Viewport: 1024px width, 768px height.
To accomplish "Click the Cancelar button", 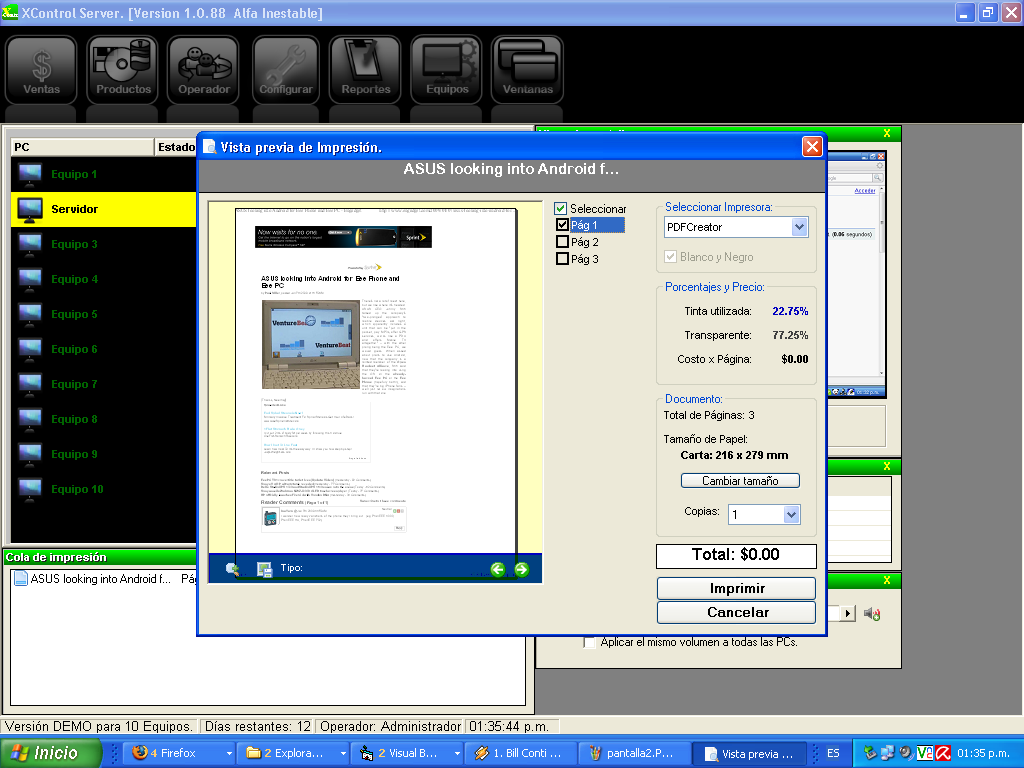I will [737, 613].
